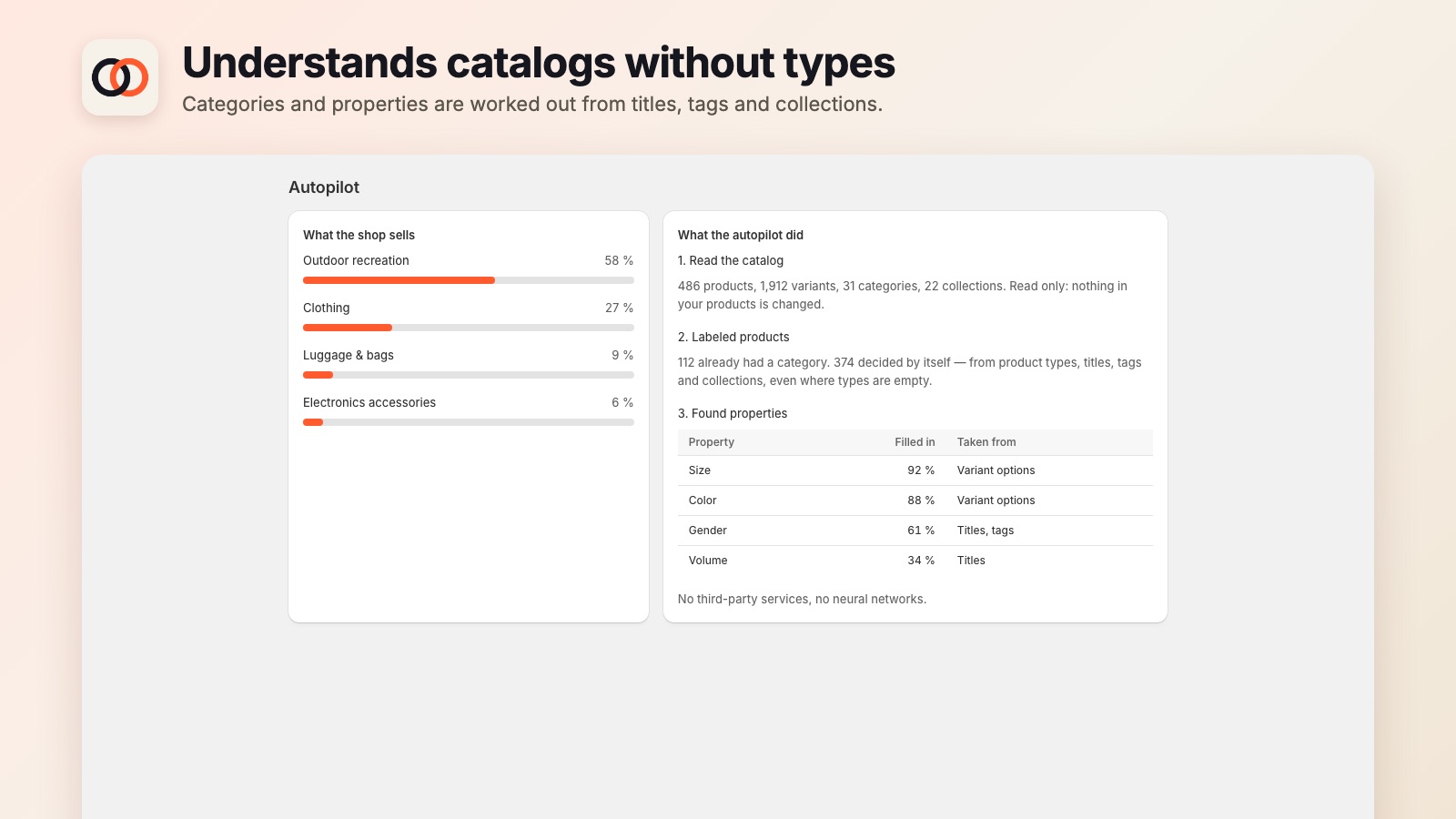Click the '88 %' filled-in value

(921, 500)
